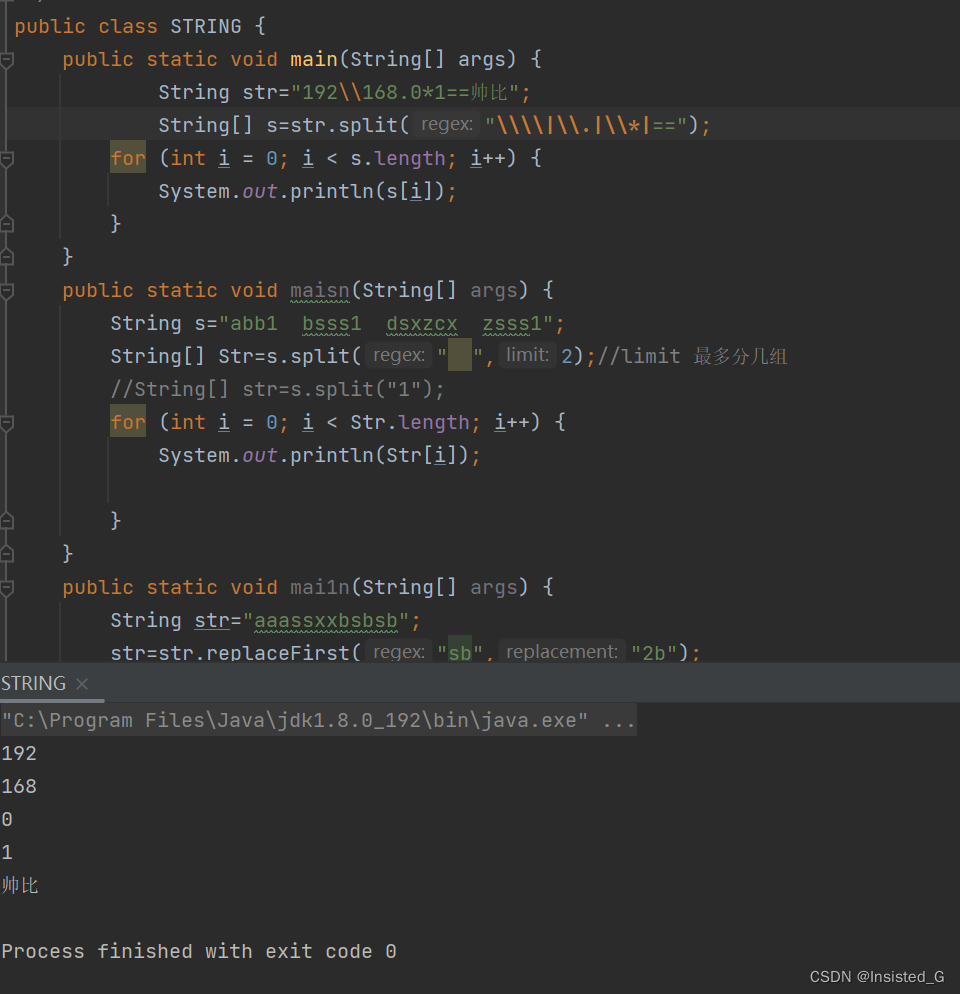This screenshot has width=960, height=994.
Task: Collapse the for loop inside maisn
Action: coord(8,422)
